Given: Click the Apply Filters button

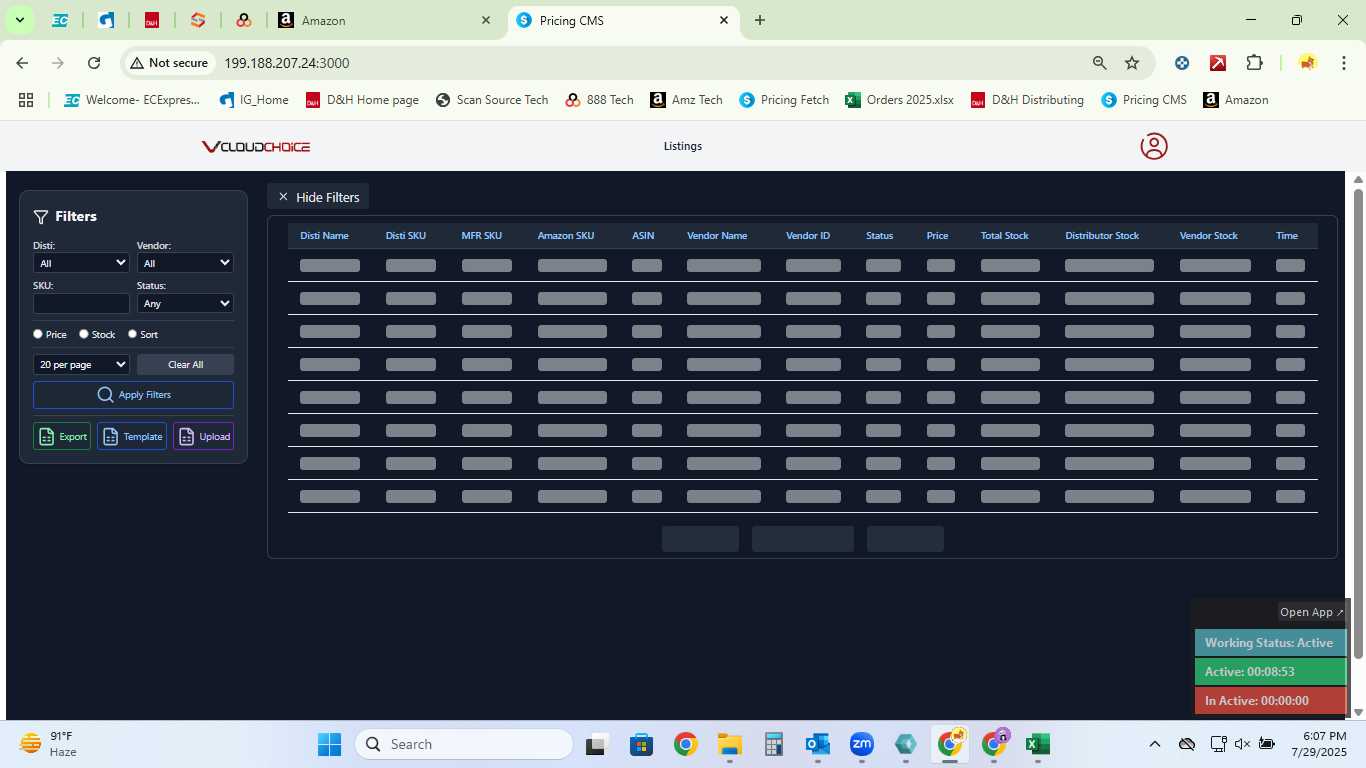Looking at the screenshot, I should [133, 395].
